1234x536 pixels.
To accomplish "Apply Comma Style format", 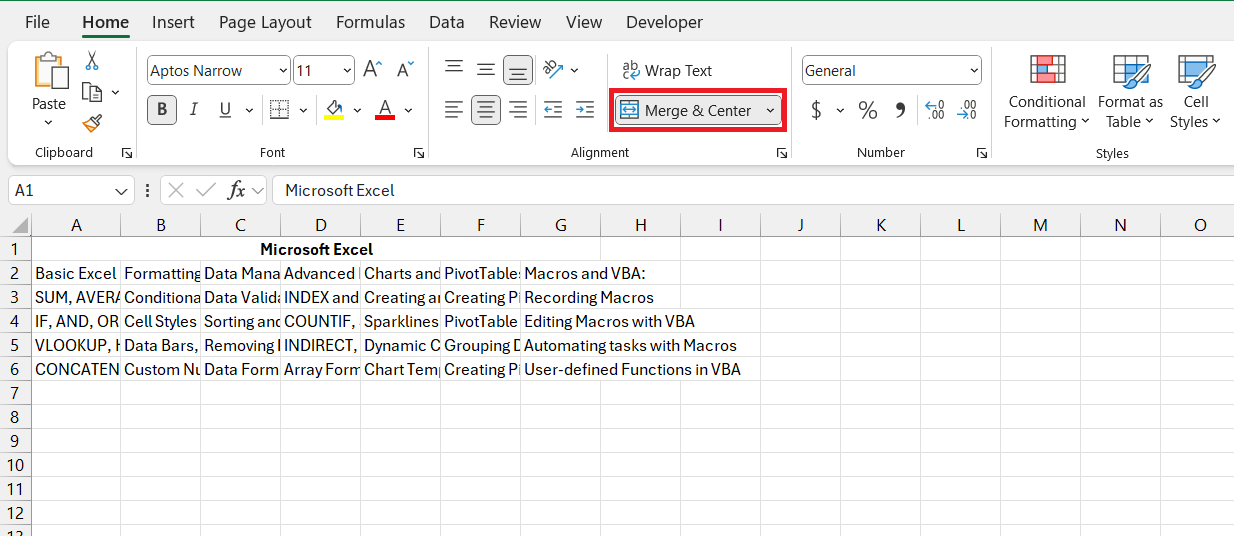I will point(900,110).
